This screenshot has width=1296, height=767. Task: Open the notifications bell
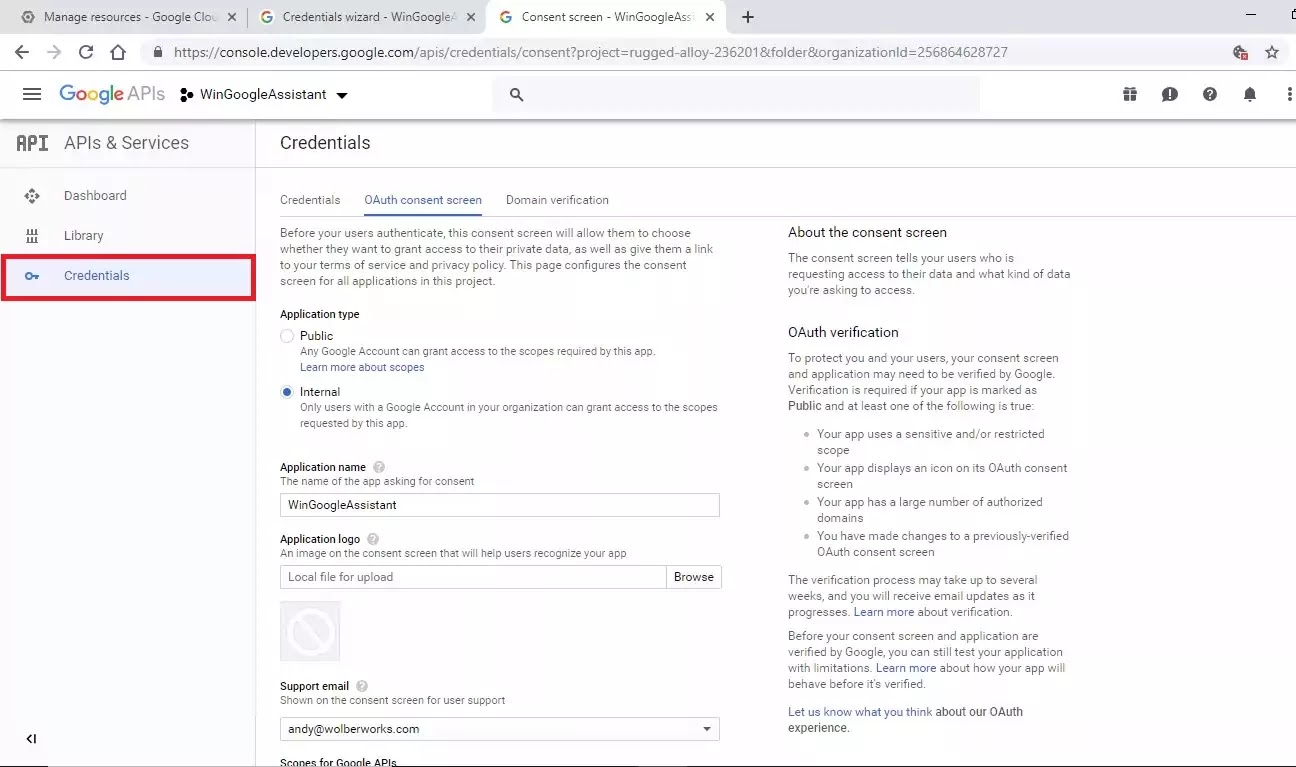tap(1250, 94)
